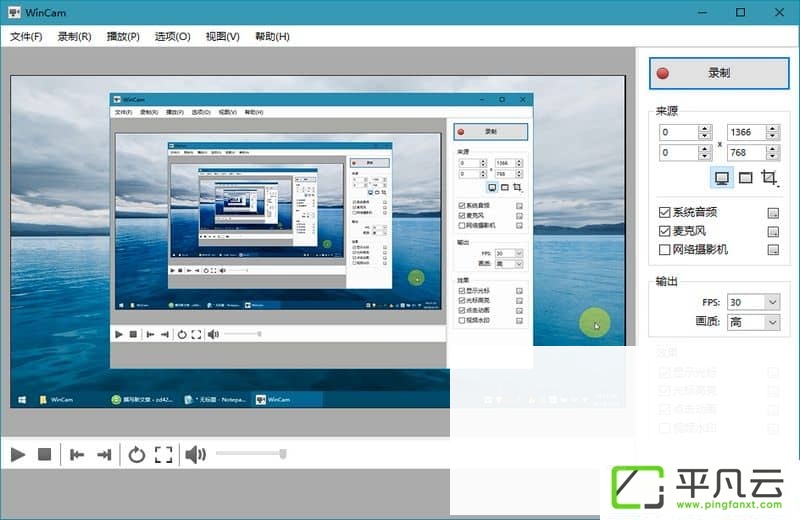The width and height of the screenshot is (800, 520).
Task: Open the 选项(O) menu
Action: [x=172, y=37]
